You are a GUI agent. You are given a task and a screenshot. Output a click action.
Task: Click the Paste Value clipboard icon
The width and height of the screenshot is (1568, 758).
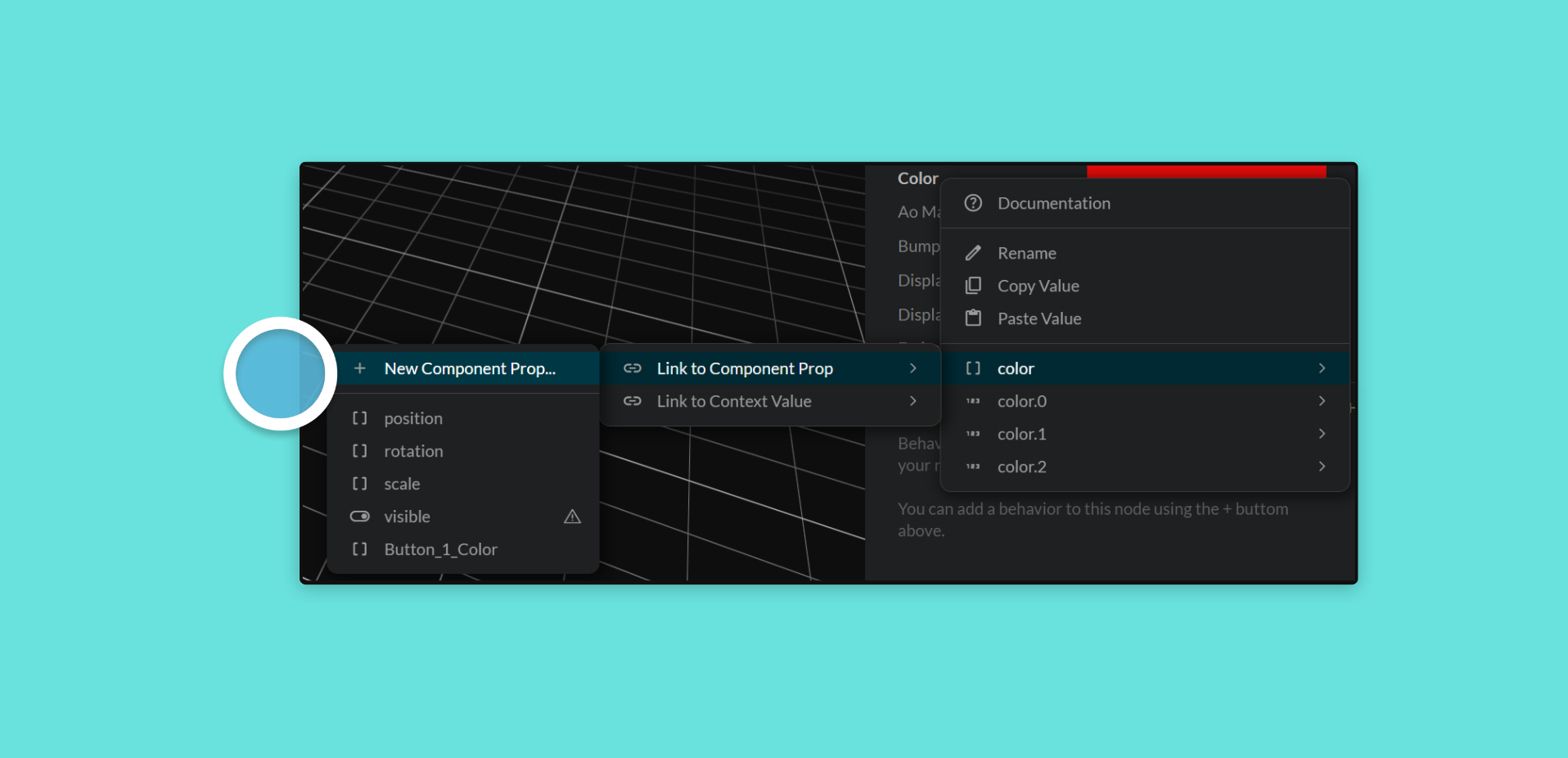click(x=973, y=318)
